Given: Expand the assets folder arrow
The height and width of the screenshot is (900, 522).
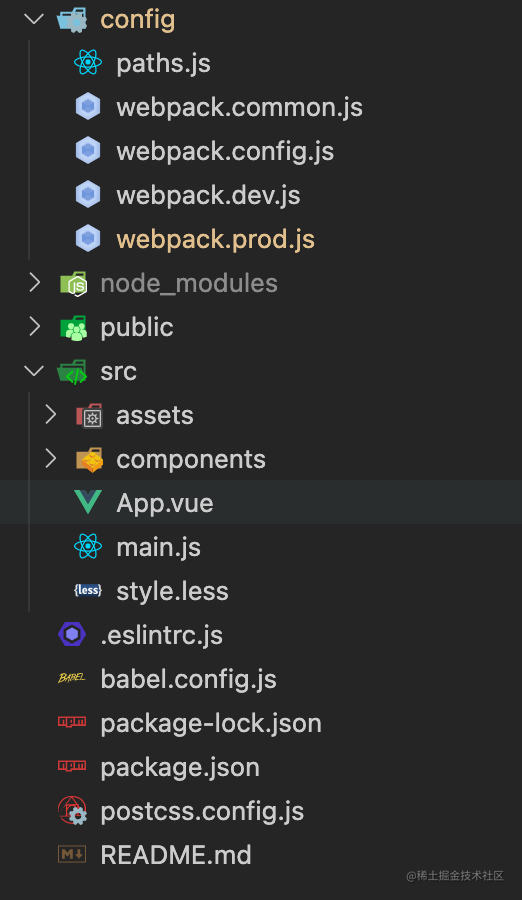Looking at the screenshot, I should (51, 414).
